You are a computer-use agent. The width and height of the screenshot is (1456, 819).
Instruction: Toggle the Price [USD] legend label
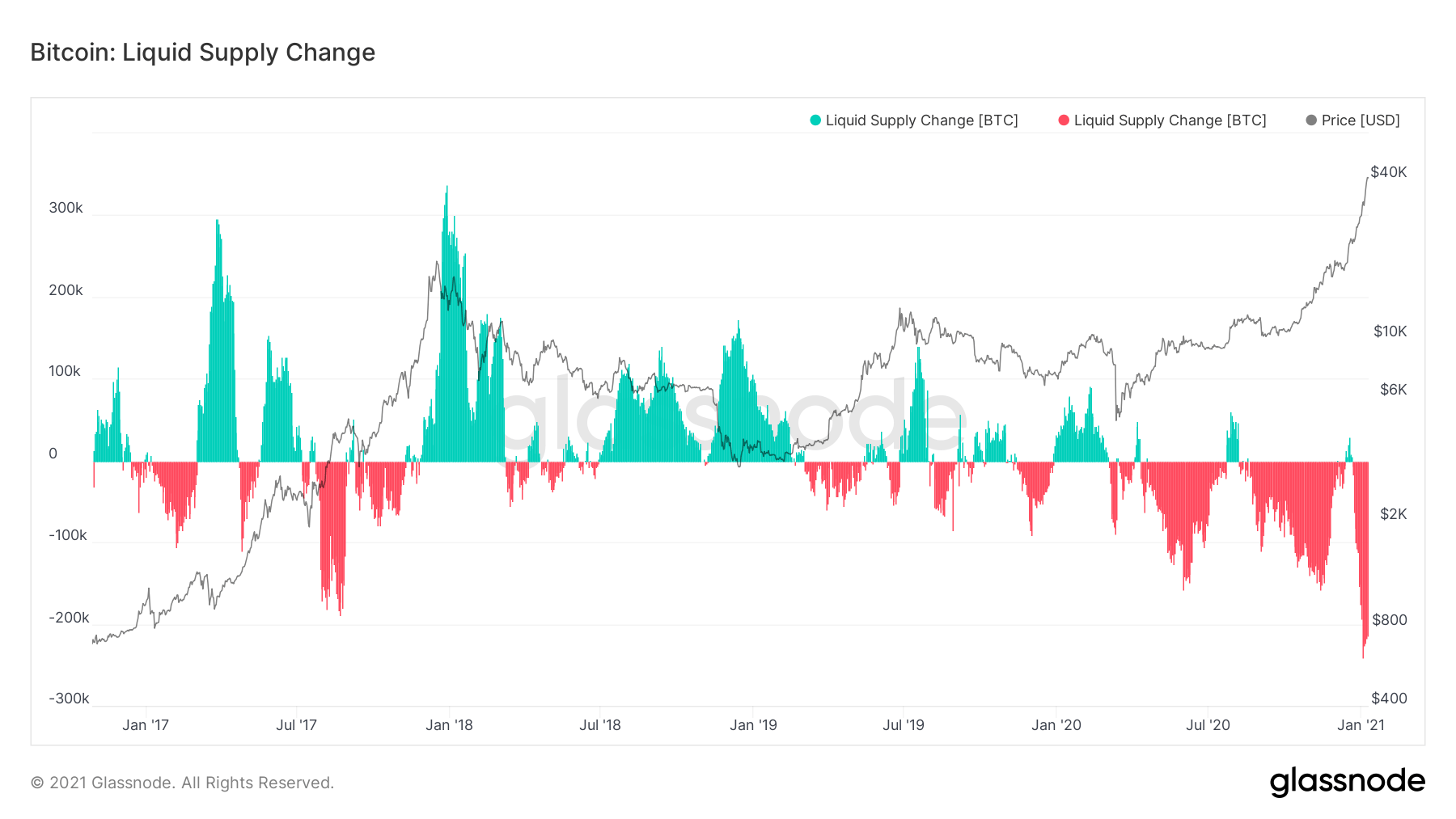(1361, 120)
